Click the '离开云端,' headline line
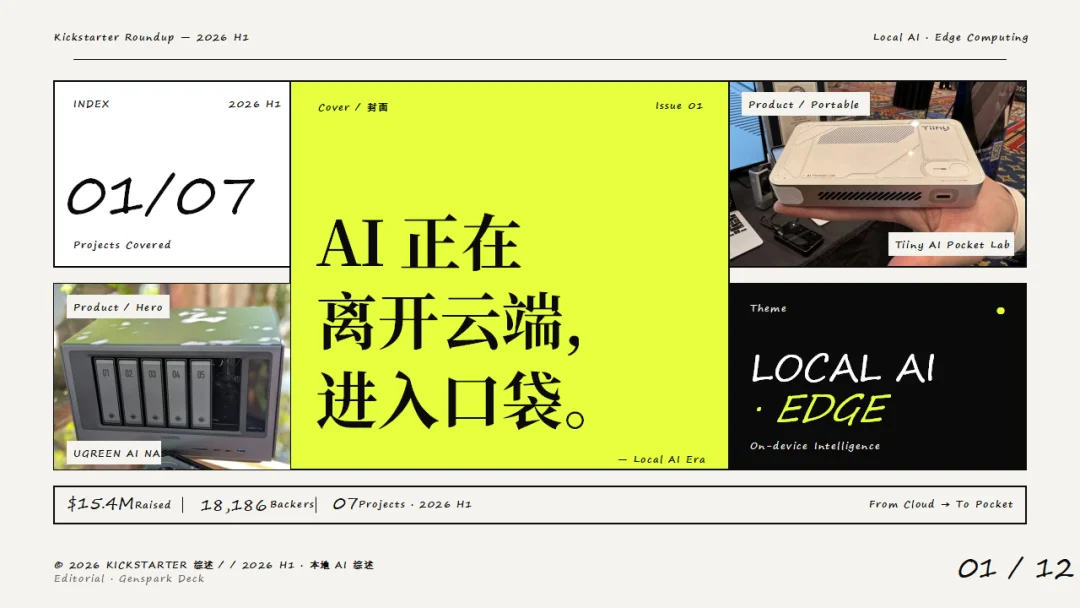The image size is (1080, 608). pos(449,322)
